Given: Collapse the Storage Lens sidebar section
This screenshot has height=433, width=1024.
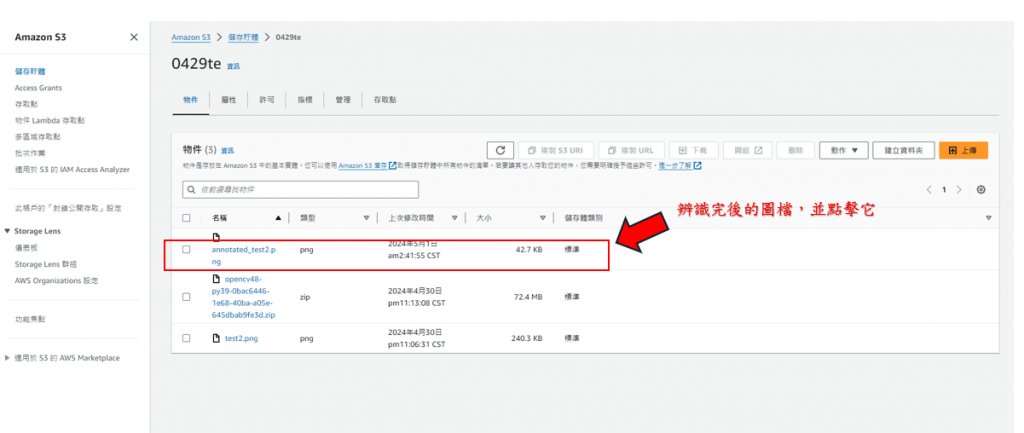Looking at the screenshot, I should [8, 231].
